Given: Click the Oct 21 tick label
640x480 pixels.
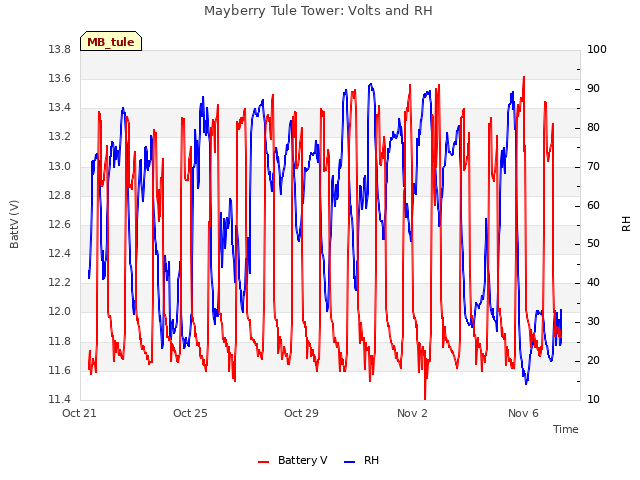Looking at the screenshot, I should click(79, 413).
